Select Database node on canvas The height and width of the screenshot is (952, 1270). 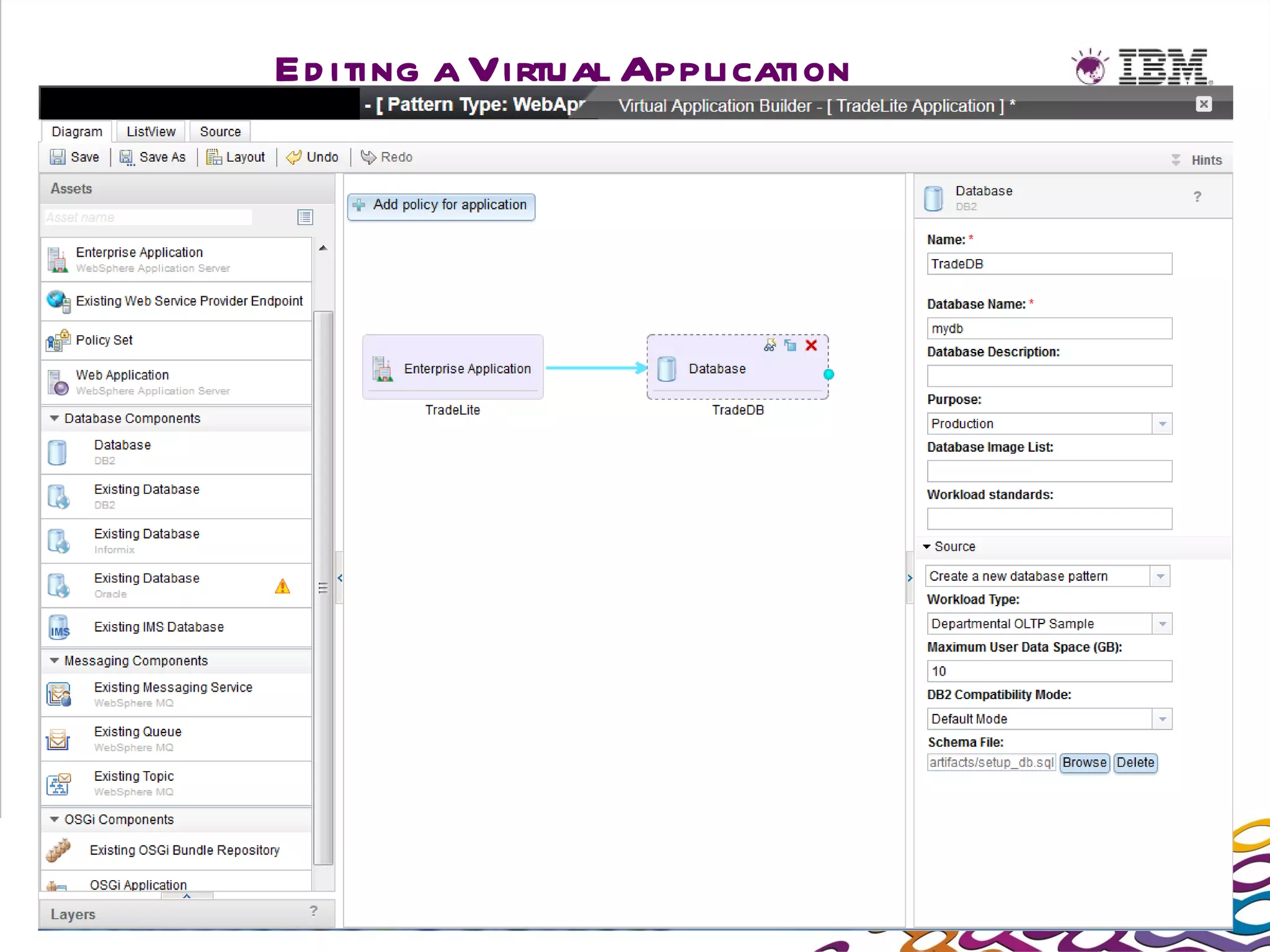click(737, 368)
